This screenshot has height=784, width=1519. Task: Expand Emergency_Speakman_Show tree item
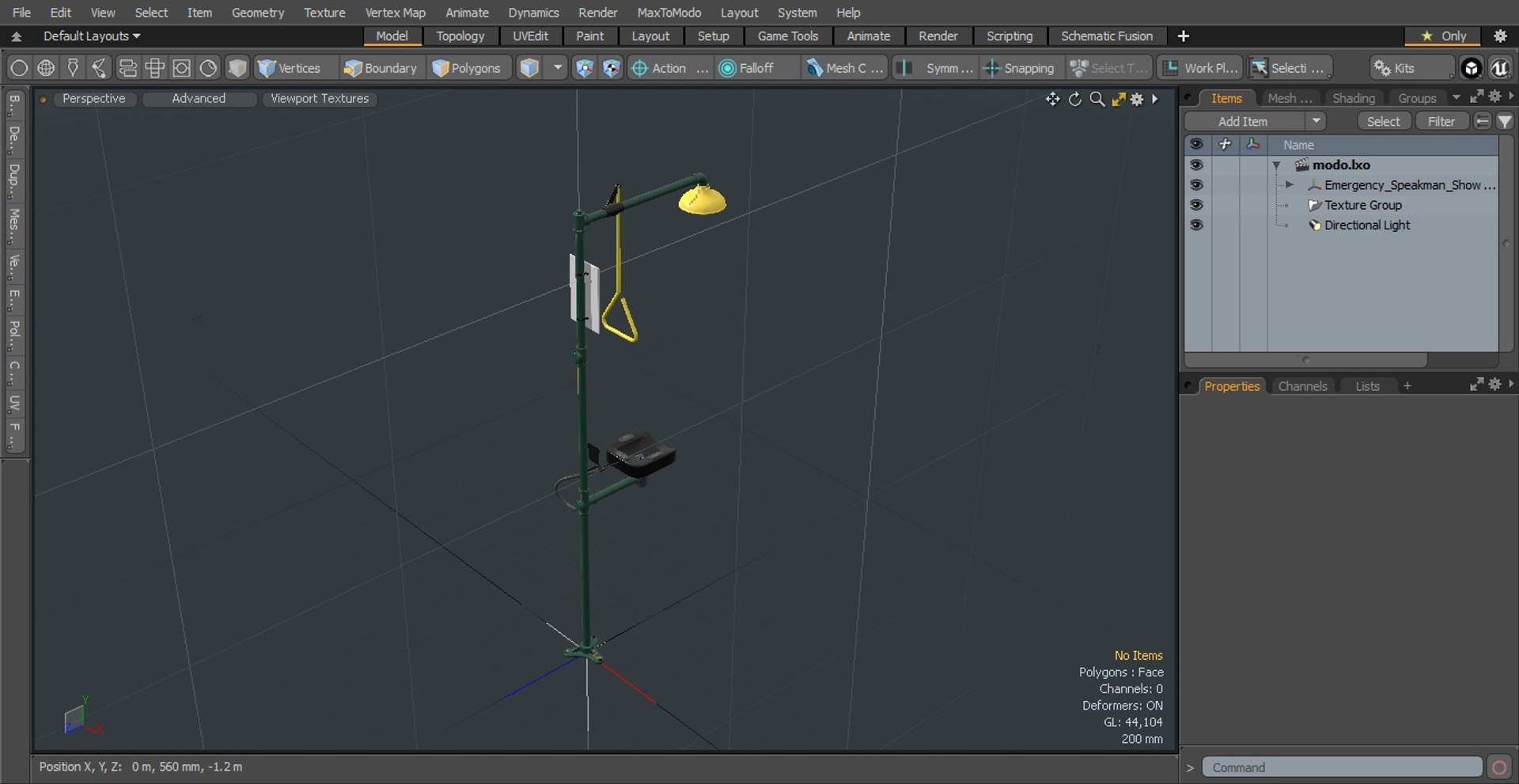pyautogui.click(x=1290, y=184)
